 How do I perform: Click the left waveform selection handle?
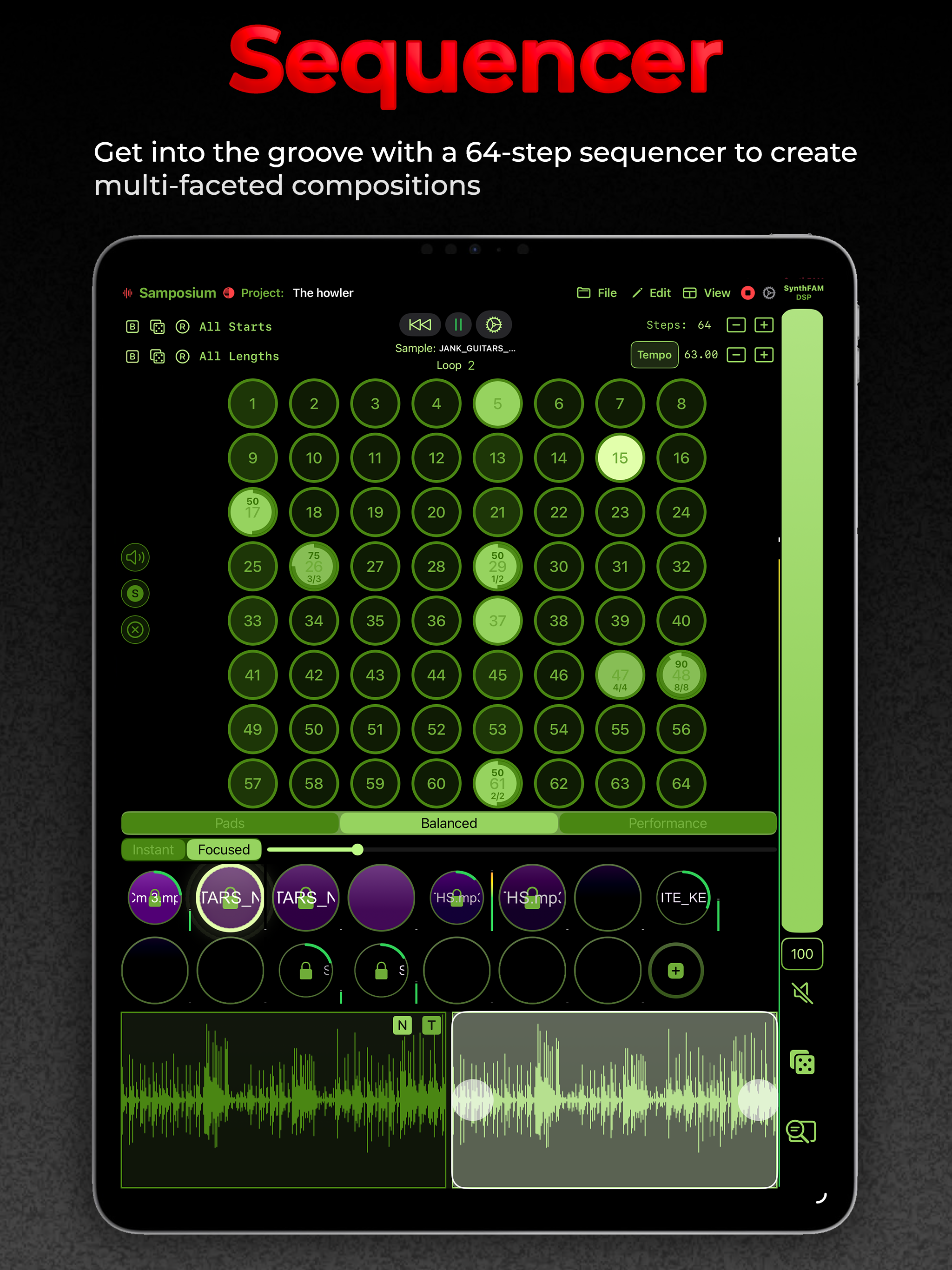473,1099
